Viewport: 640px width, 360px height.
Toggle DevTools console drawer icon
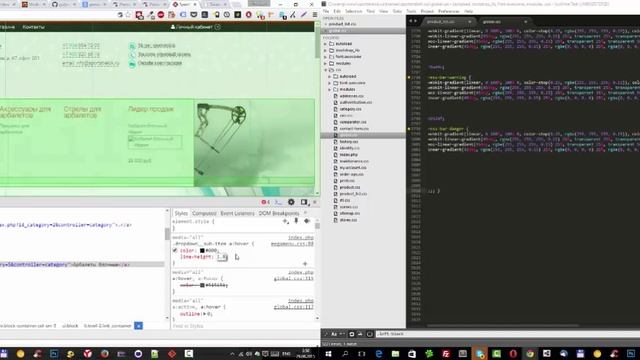coord(278,202)
